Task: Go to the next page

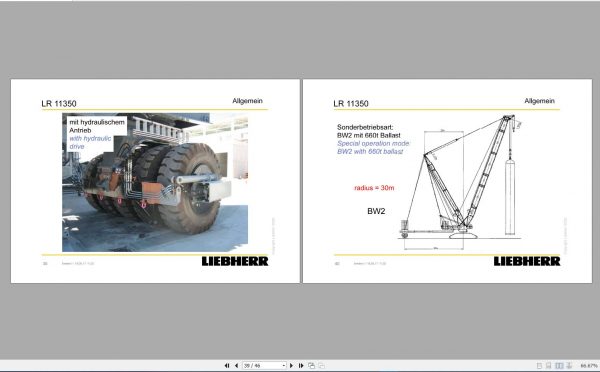Action: pos(292,365)
